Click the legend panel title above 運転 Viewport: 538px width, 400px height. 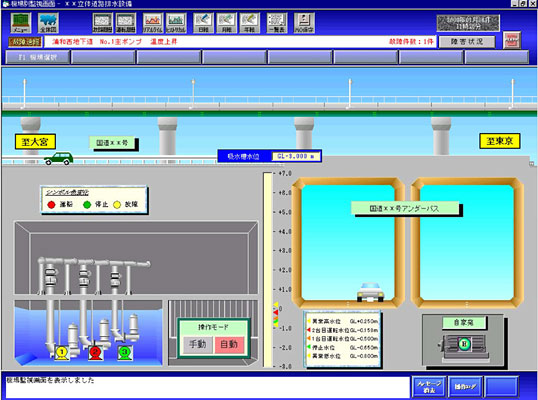67,192
